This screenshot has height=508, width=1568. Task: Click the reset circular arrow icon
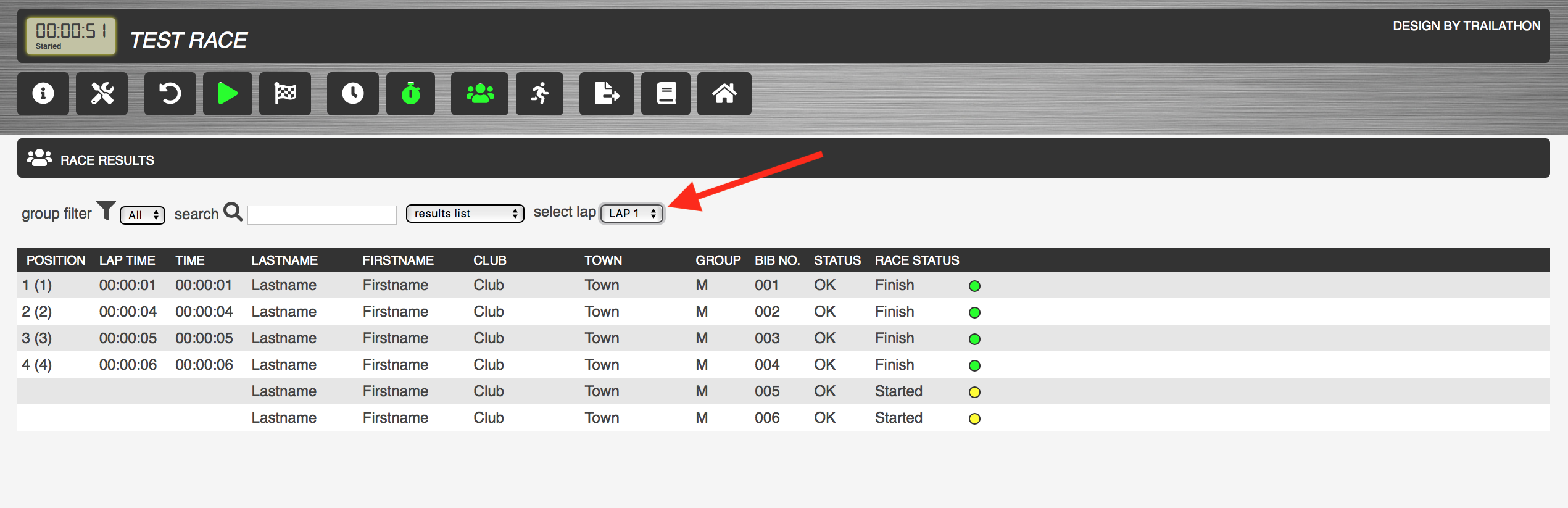170,94
